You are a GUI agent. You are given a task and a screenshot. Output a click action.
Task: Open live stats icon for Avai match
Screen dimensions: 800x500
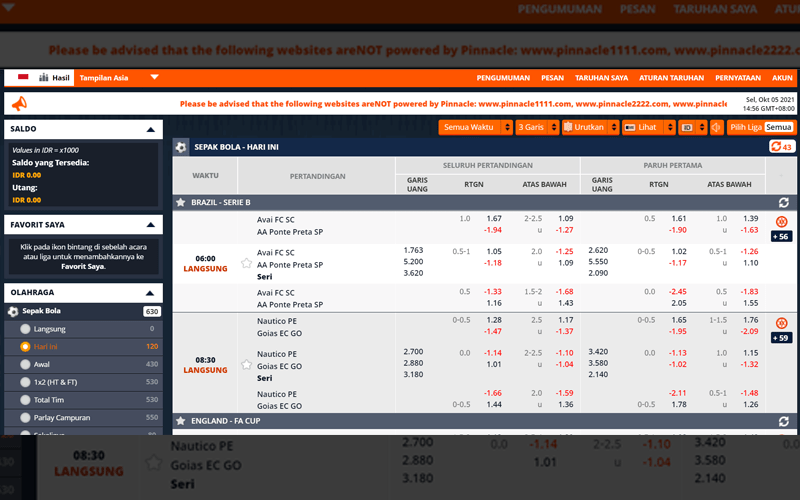782,221
